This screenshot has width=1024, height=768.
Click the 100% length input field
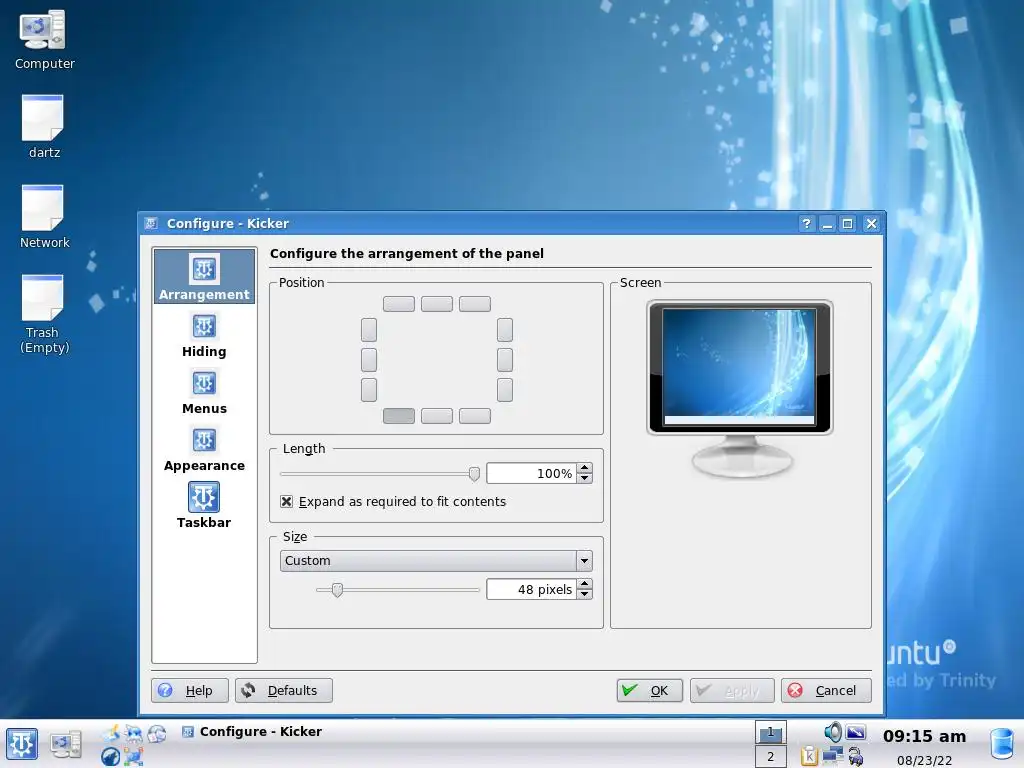tap(532, 473)
